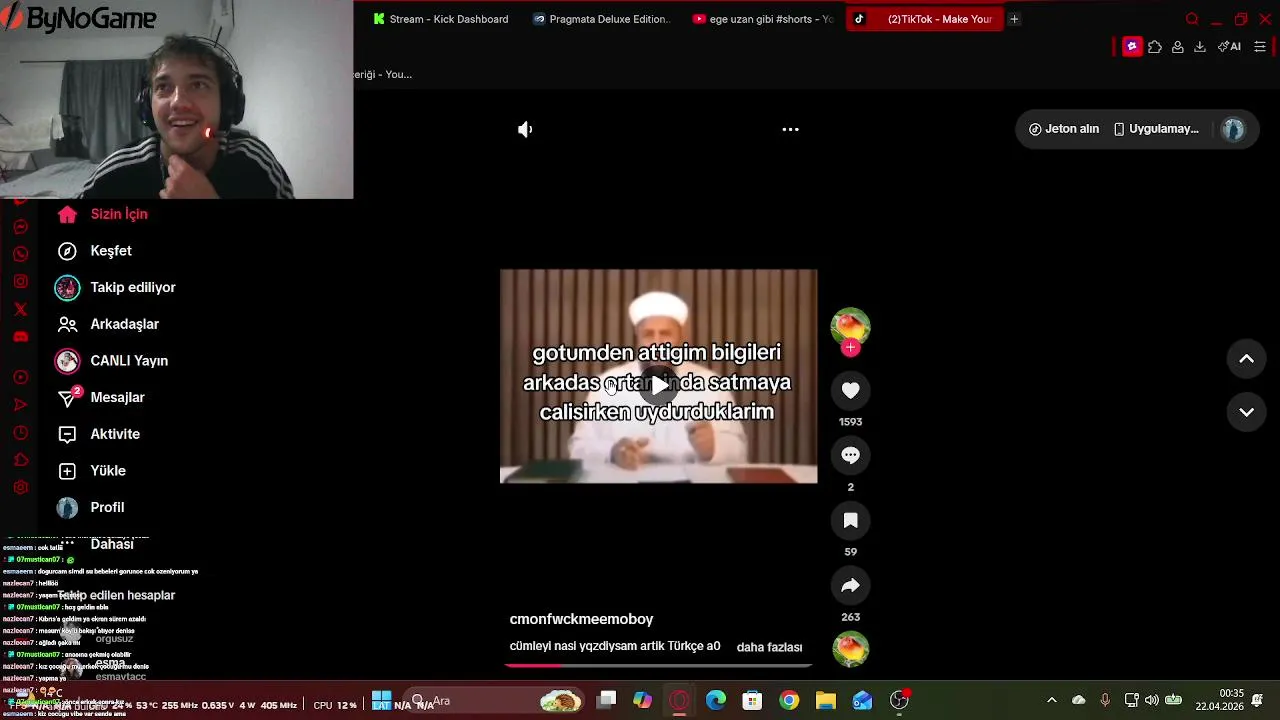Open the account avatar menu at top right
Screen dimensions: 1280x720
[1233, 129]
